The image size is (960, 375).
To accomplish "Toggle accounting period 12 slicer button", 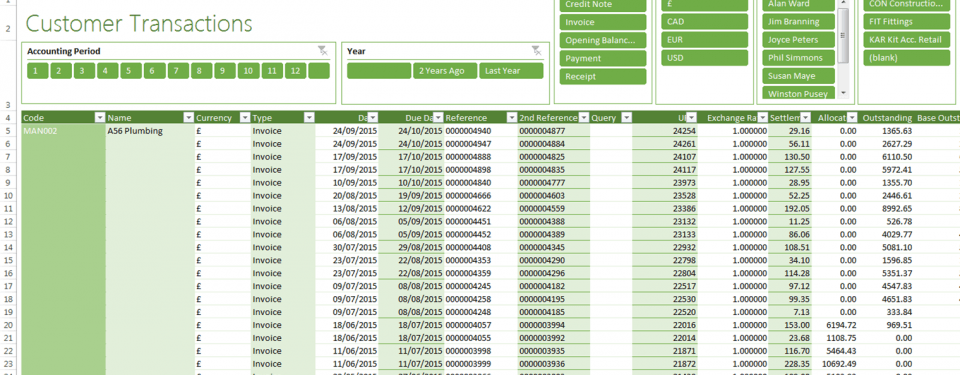I will point(295,71).
